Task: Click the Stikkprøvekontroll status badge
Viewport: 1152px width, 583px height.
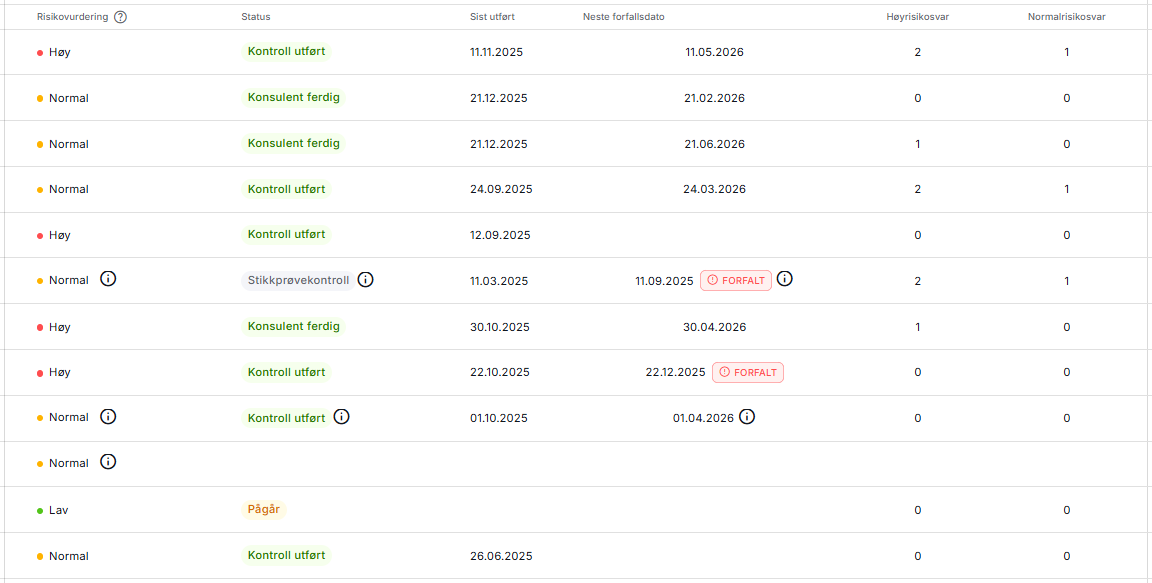Action: (x=298, y=280)
